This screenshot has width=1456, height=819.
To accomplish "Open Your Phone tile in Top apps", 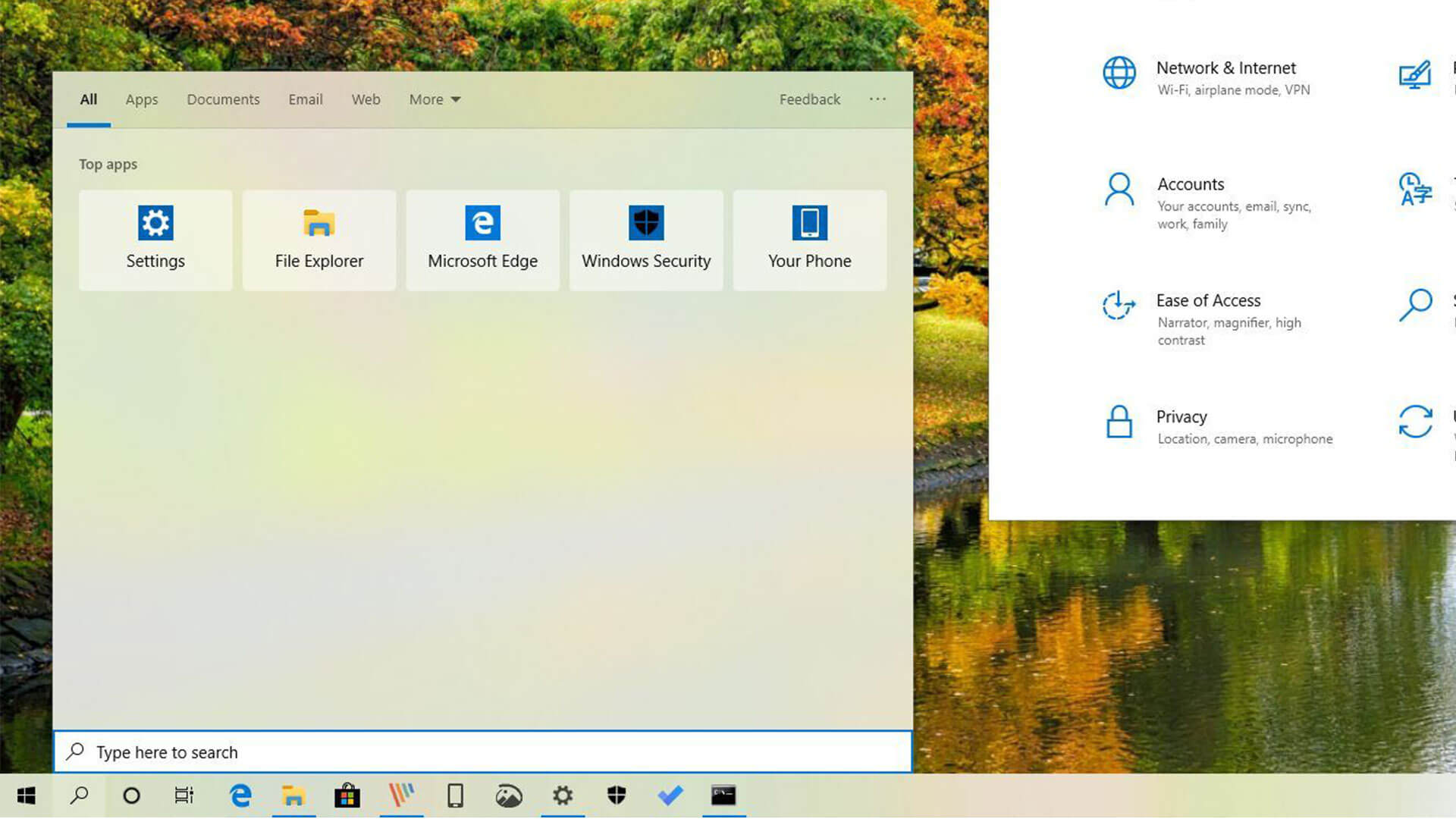I will (810, 240).
